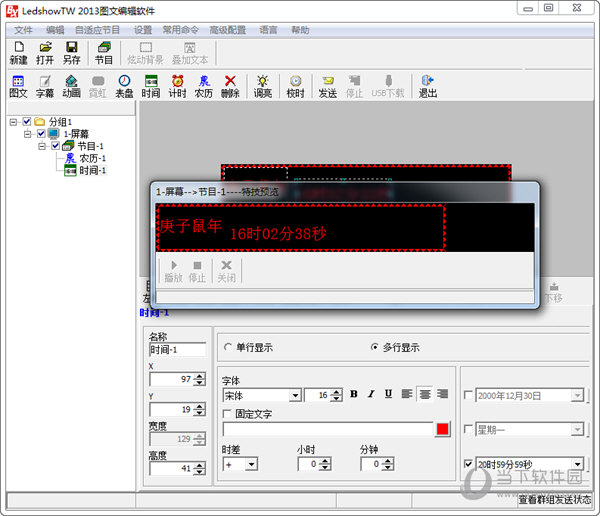Disable the 20时59分59秒 time format checkbox
600x516 pixels.
468,464
